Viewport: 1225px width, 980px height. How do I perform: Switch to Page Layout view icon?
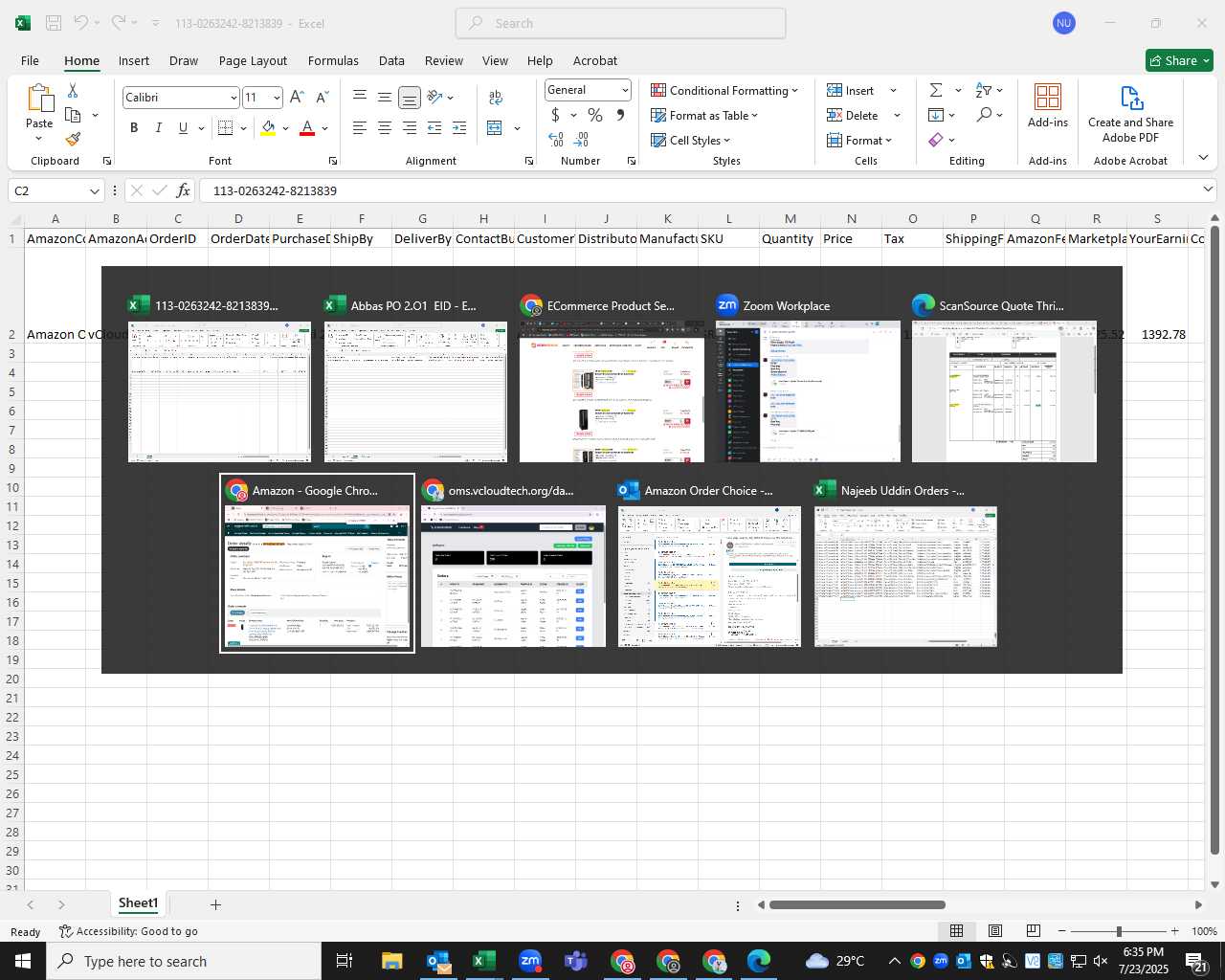[995, 931]
